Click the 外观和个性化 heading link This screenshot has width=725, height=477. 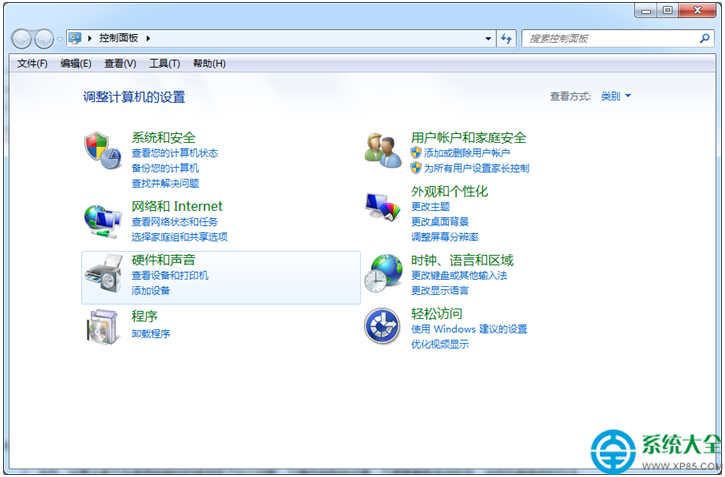point(449,191)
